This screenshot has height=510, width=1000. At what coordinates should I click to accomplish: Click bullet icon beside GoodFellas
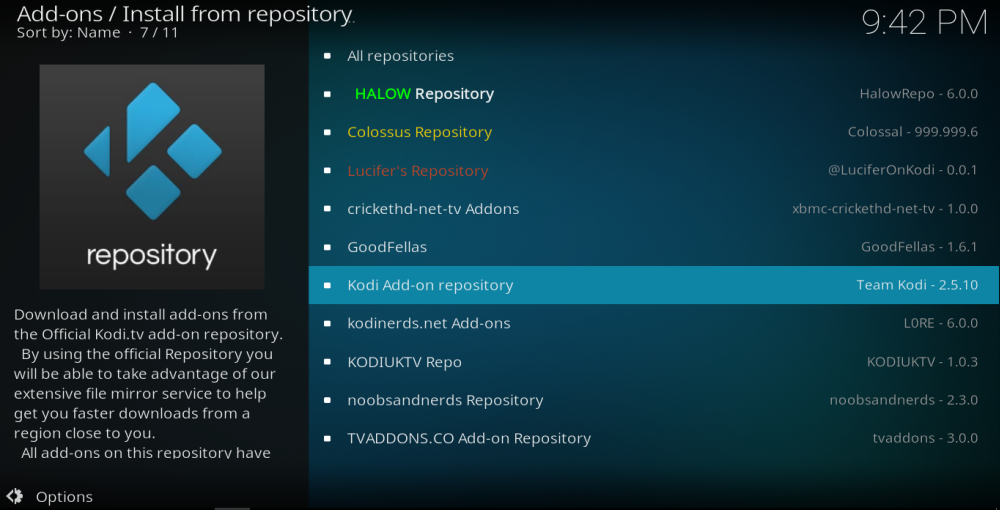[327, 247]
